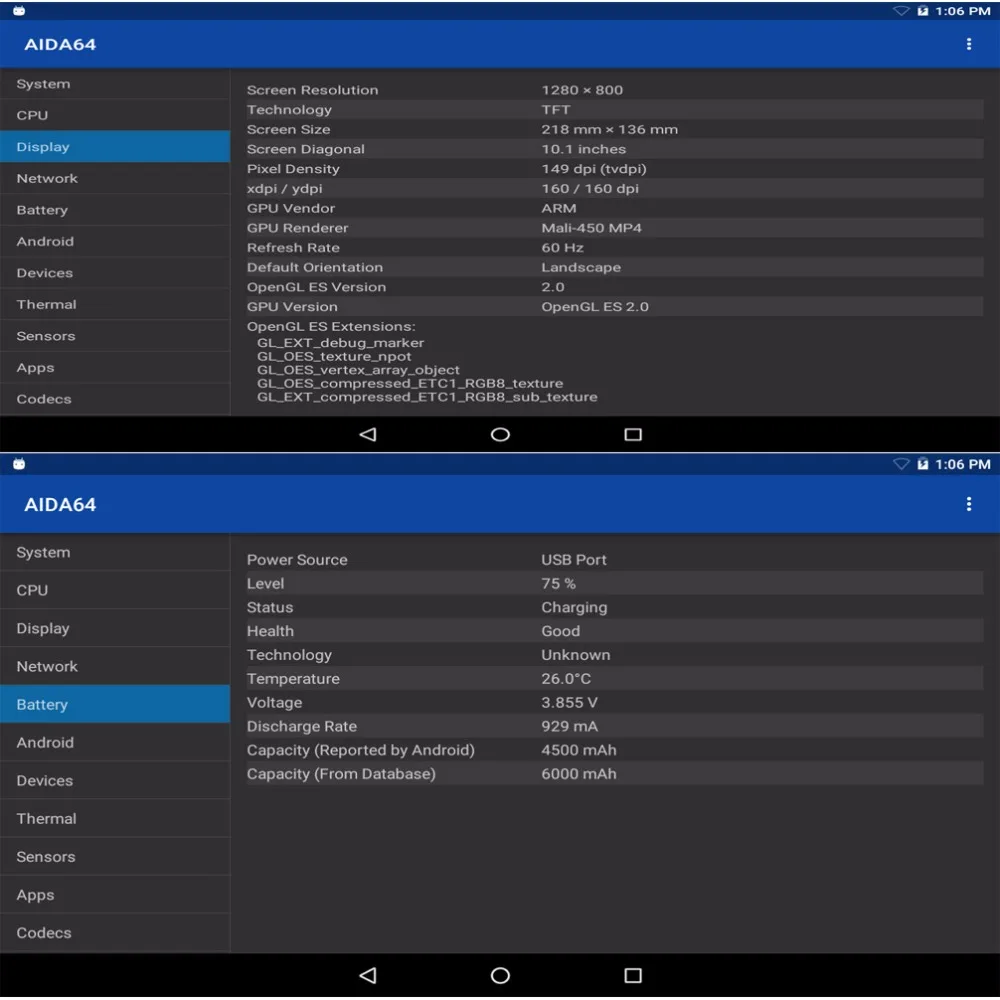Select System in top screen sidebar
1000x1000 pixels.
[x=115, y=84]
